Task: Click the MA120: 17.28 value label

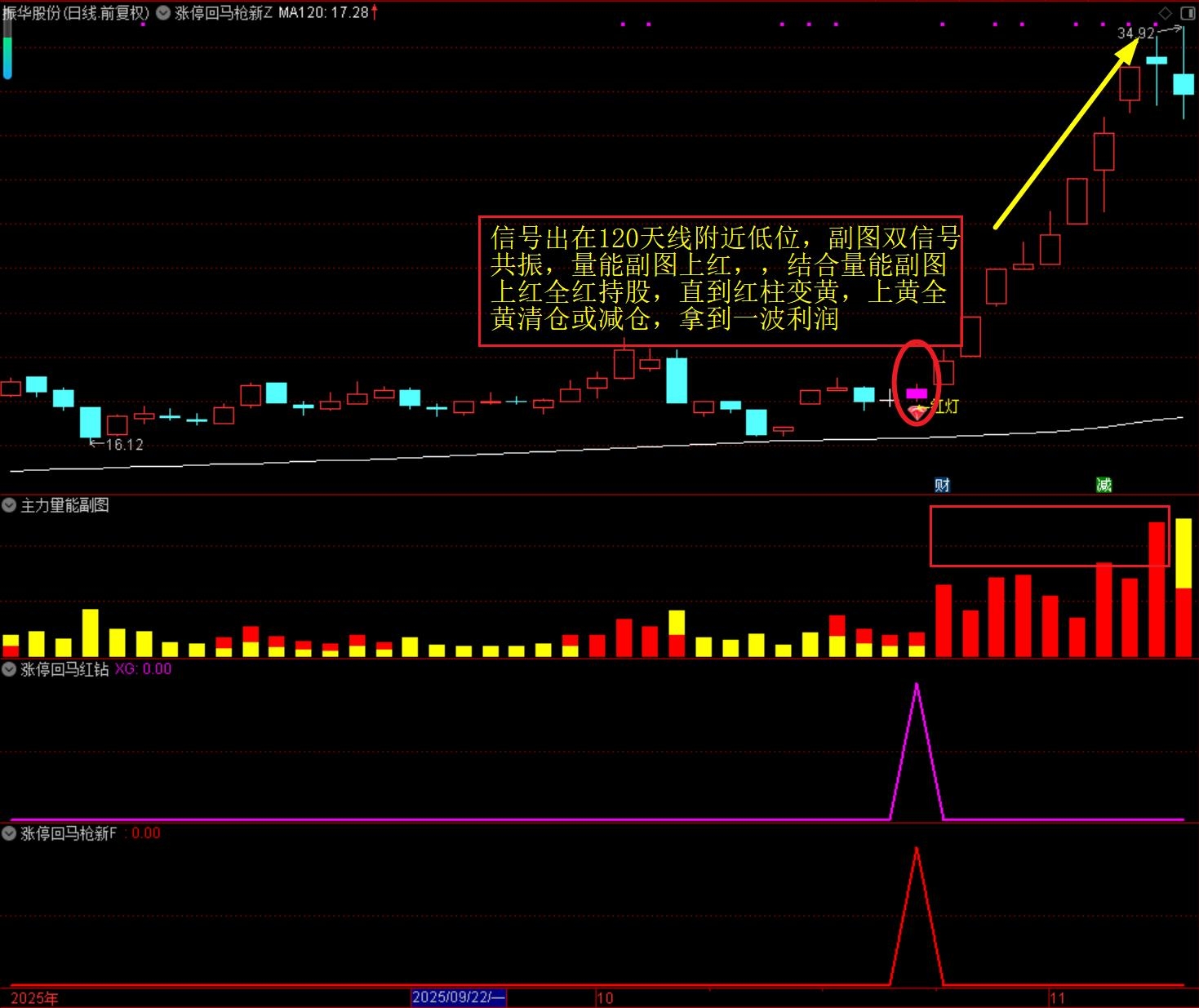Action: click(323, 13)
